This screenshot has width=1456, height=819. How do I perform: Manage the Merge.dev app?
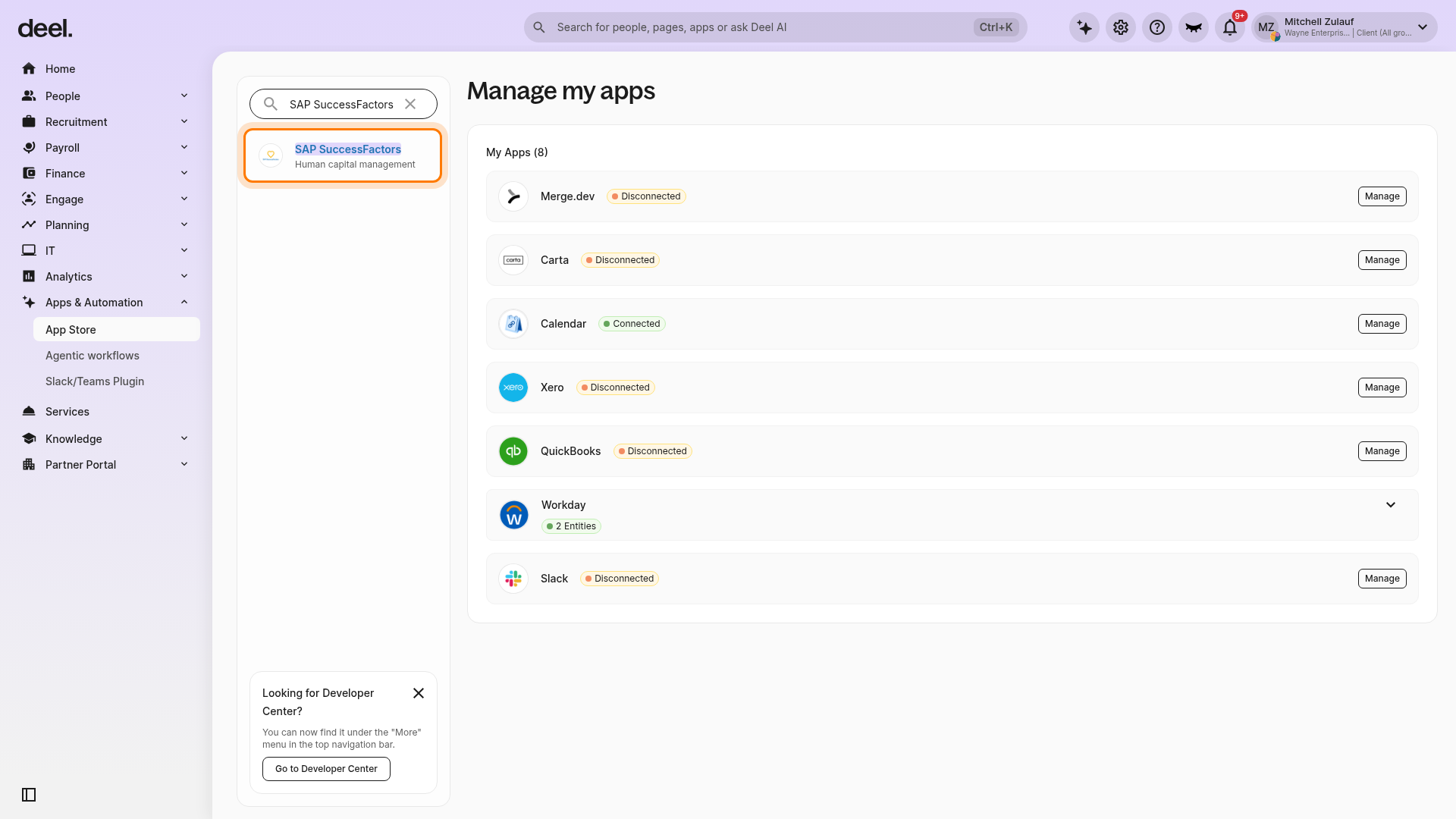click(1382, 196)
